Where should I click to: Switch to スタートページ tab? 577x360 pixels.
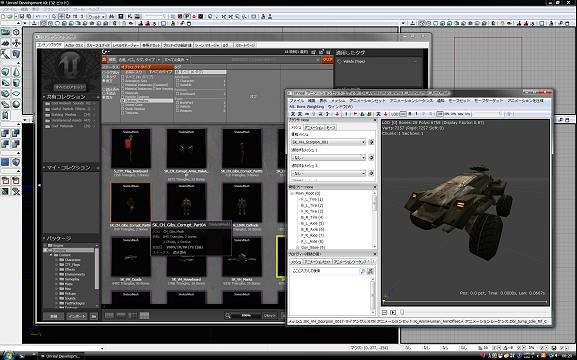pyautogui.click(x=245, y=45)
